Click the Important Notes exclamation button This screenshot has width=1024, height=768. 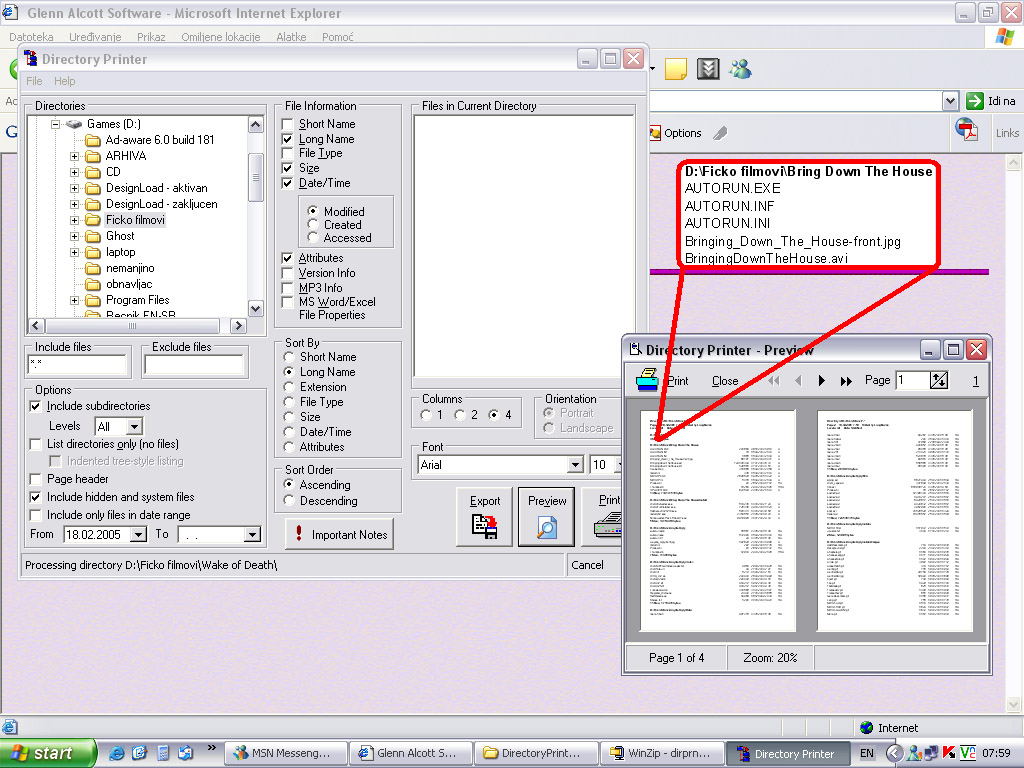(x=339, y=534)
